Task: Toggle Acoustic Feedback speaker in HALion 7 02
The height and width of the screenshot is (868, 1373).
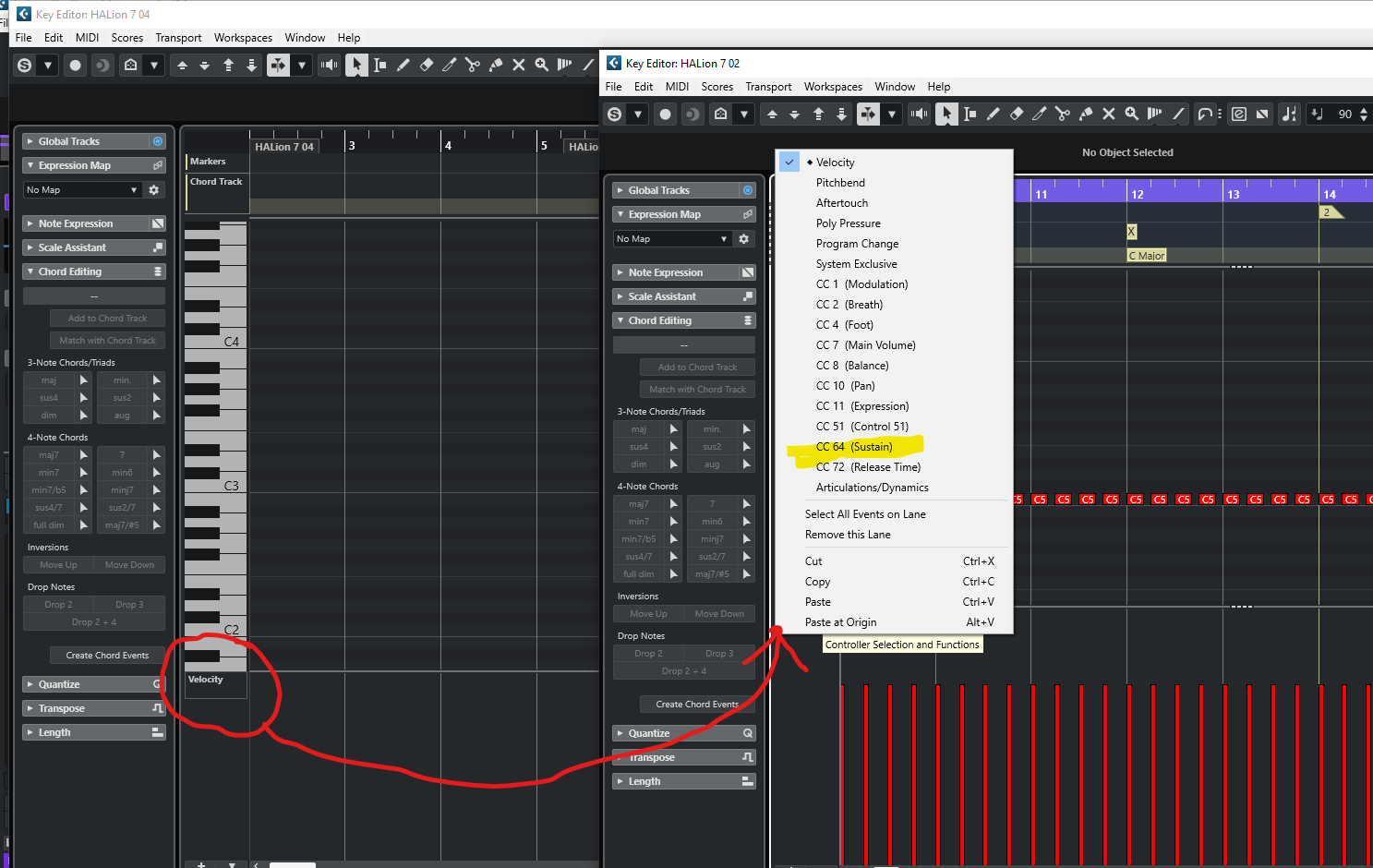Action: pos(920,114)
